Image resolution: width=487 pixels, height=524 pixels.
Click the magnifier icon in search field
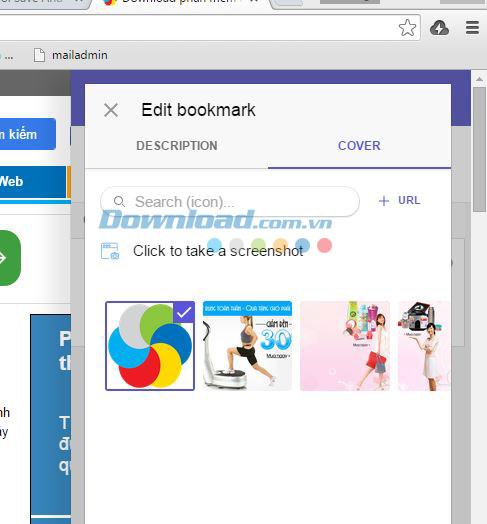point(119,202)
